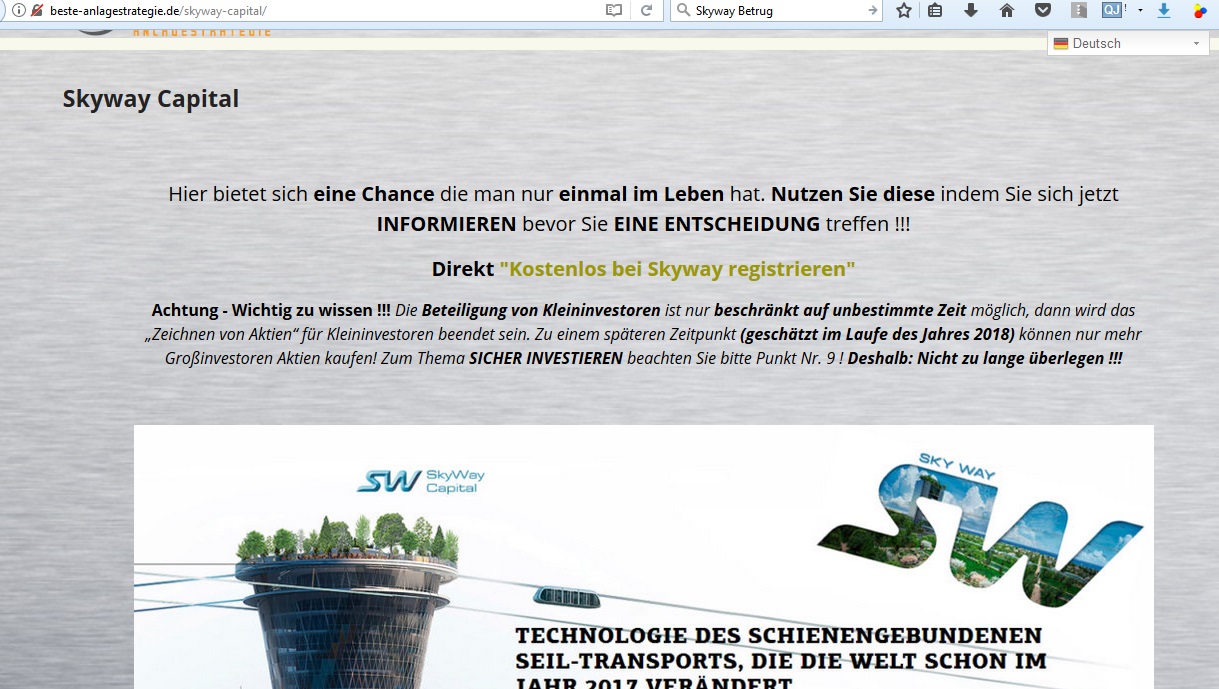Show bookmarks list menu
The height and width of the screenshot is (689, 1219).
click(935, 10)
